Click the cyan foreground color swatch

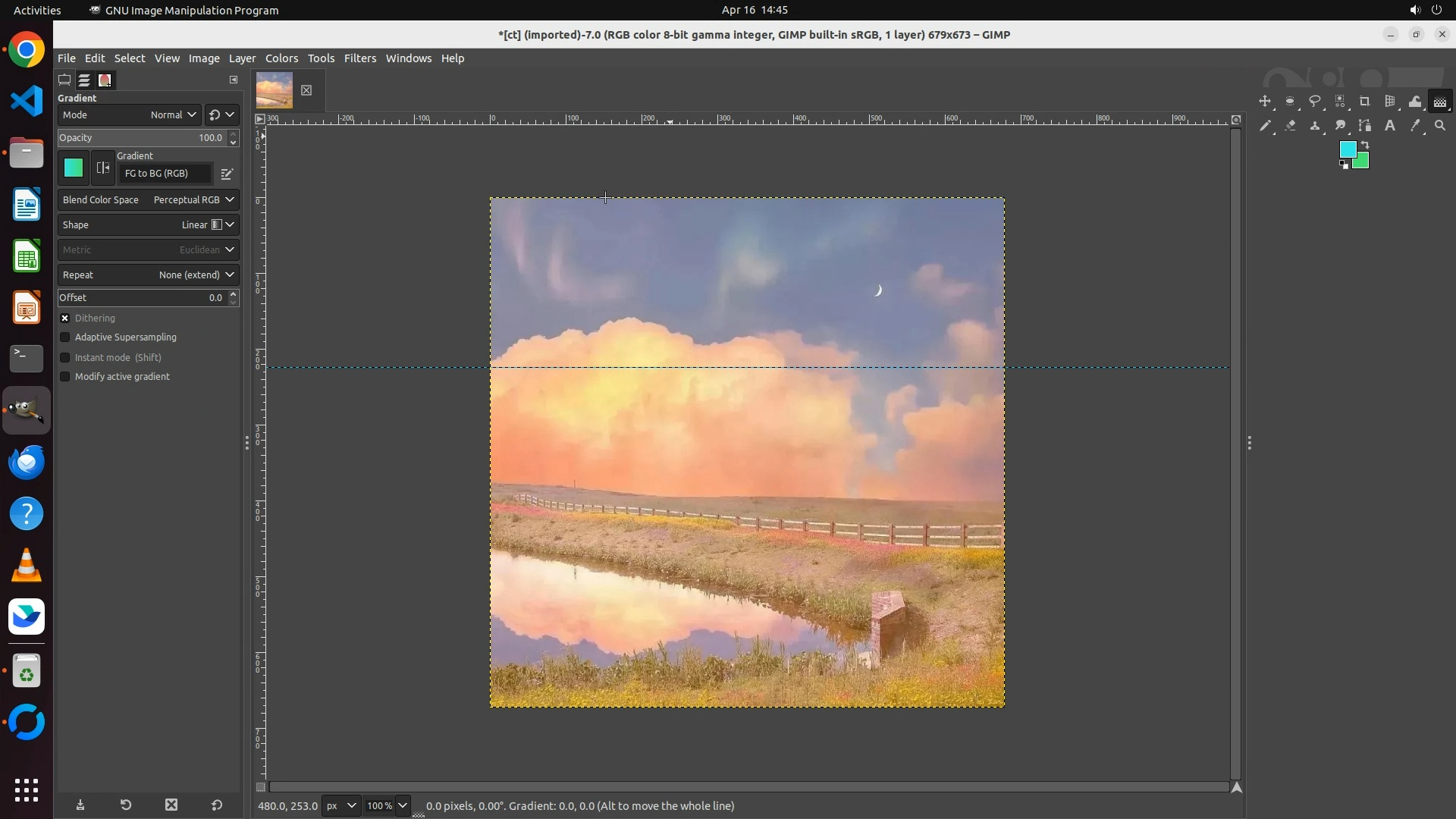point(1347,149)
